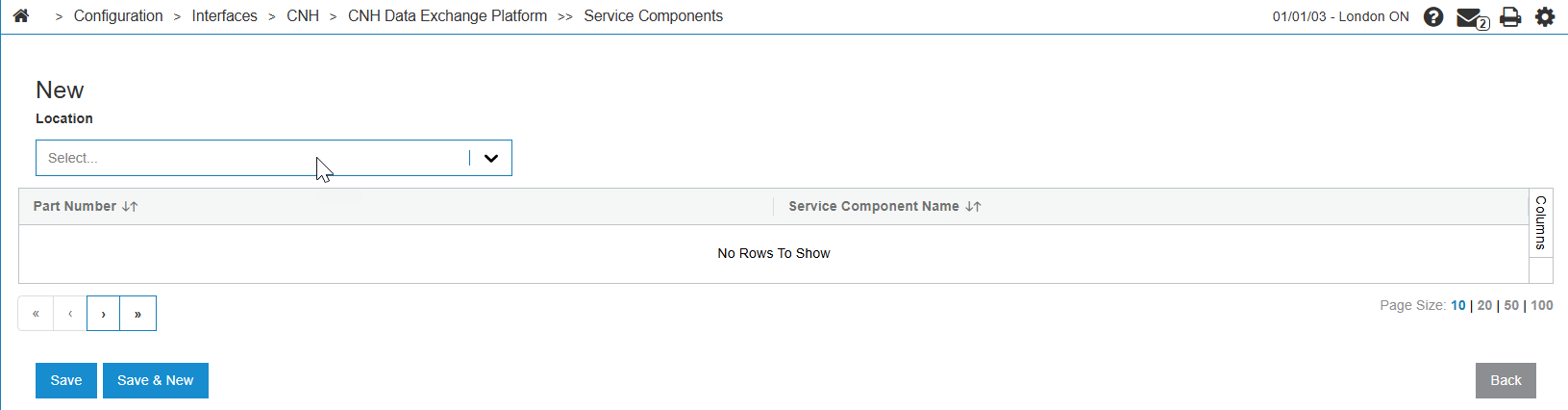The image size is (1568, 410).
Task: Expand the Location dropdown chevron
Action: pos(491,158)
